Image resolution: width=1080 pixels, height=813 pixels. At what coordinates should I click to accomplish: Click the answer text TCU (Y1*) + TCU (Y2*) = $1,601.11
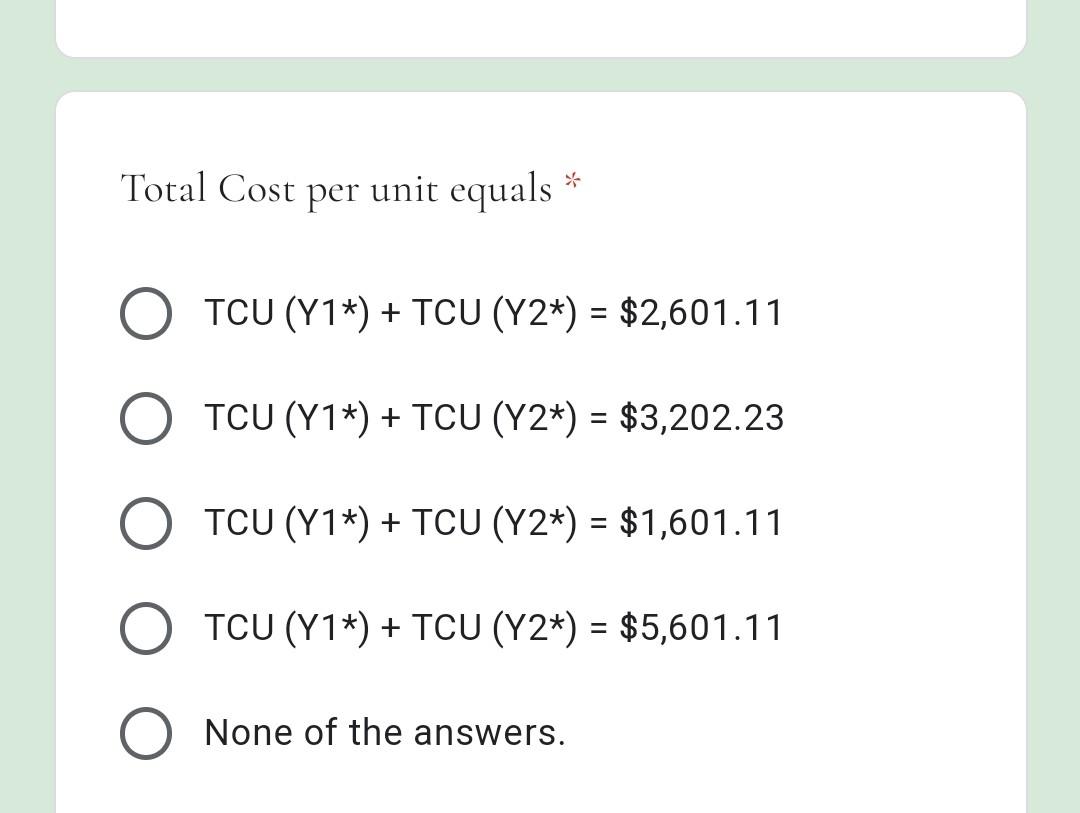(x=492, y=522)
